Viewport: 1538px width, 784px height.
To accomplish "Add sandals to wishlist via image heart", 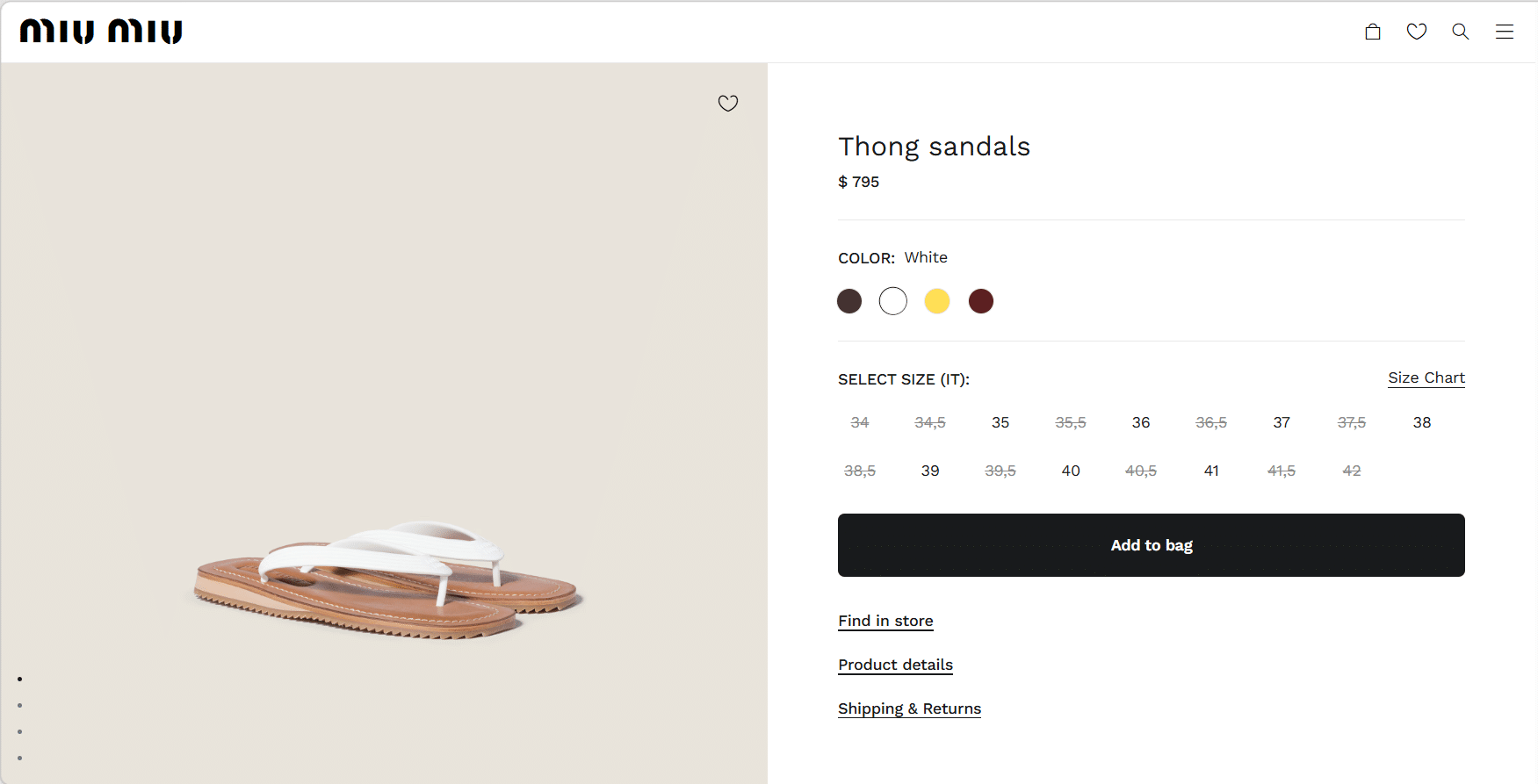I will [728, 104].
